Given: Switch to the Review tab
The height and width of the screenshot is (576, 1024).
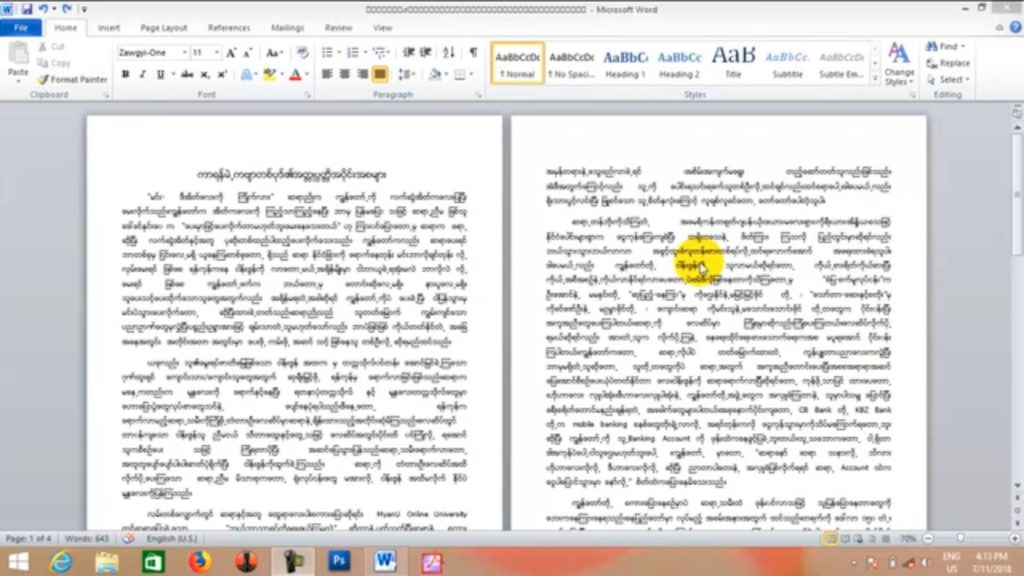Looking at the screenshot, I should pos(338,28).
